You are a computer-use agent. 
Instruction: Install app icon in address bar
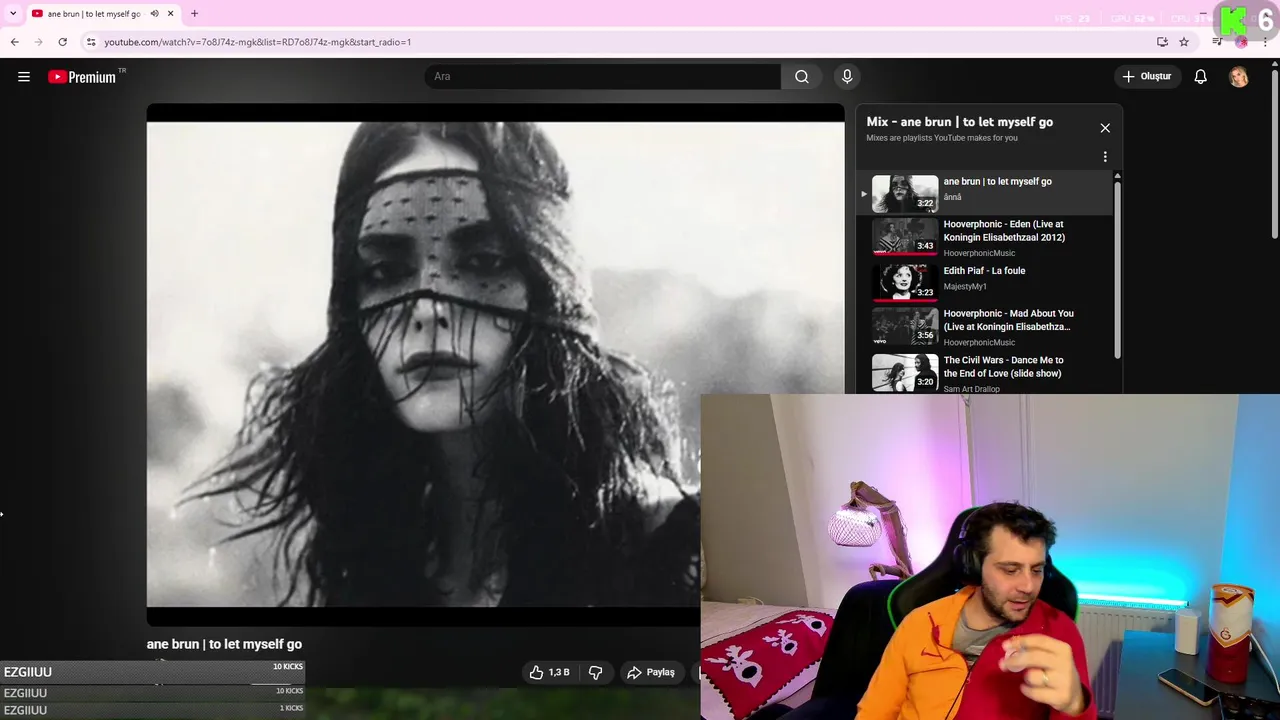point(1162,42)
